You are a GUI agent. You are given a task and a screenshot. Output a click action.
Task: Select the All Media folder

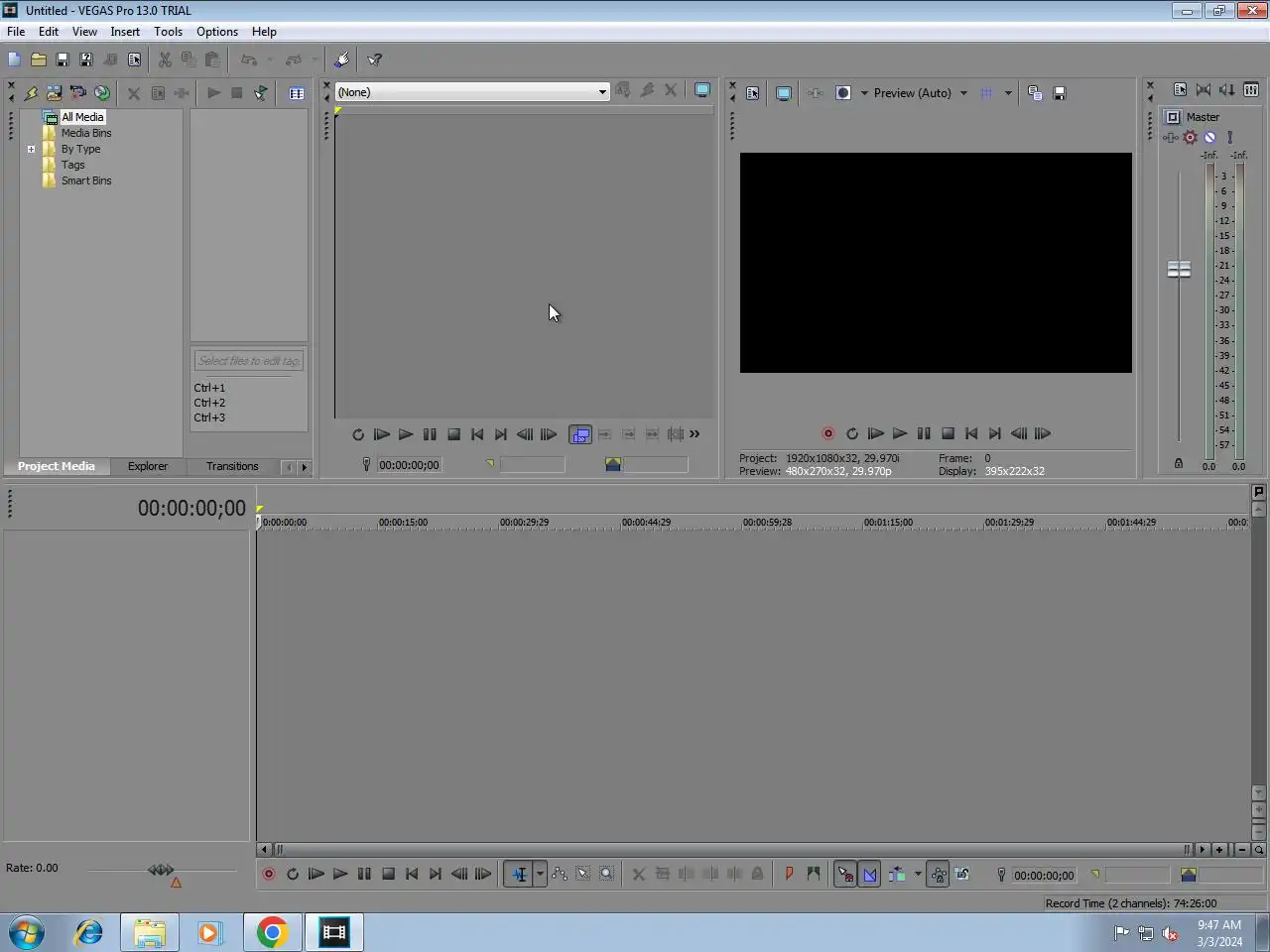point(82,117)
